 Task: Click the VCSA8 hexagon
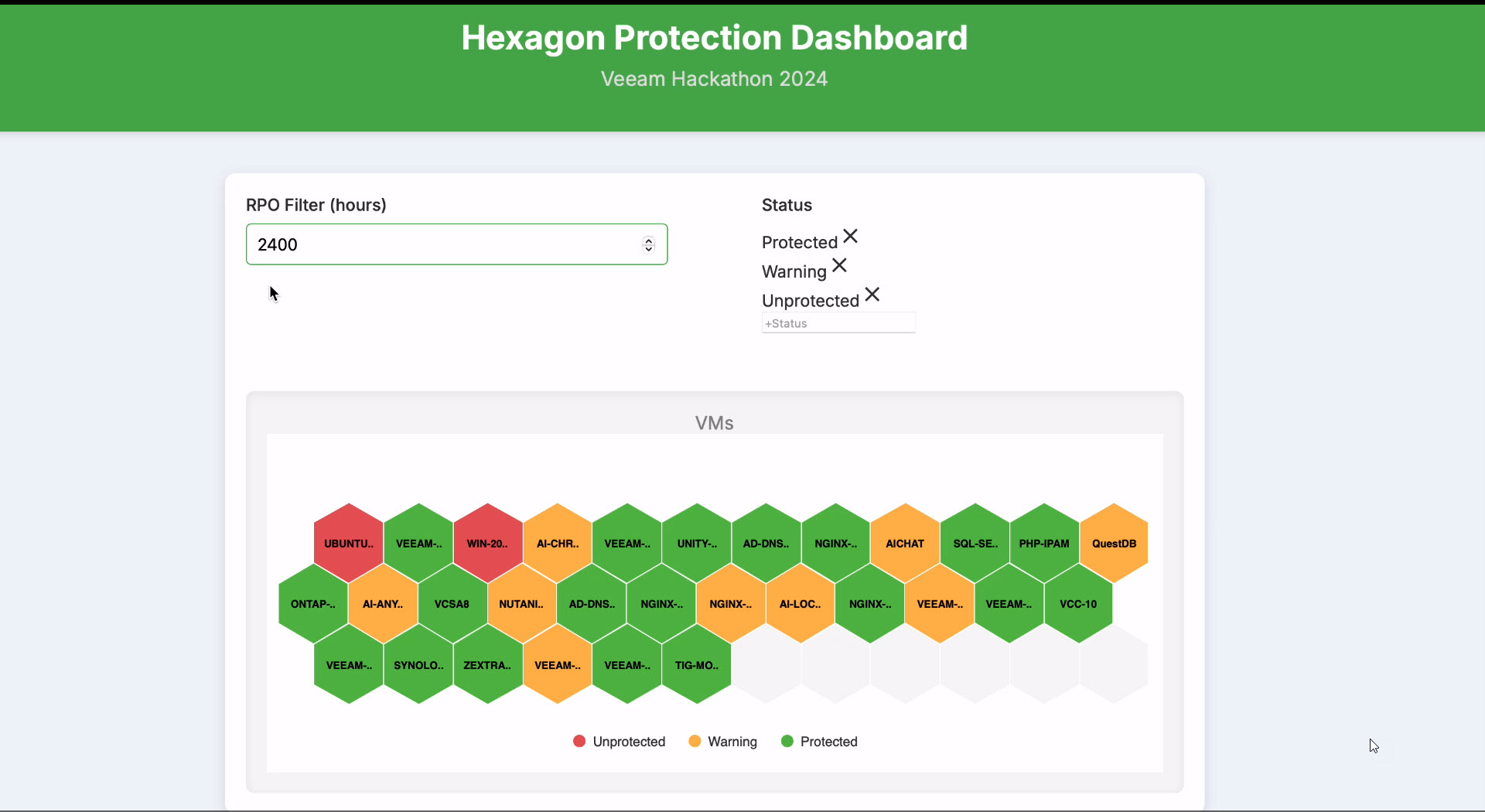(x=452, y=604)
